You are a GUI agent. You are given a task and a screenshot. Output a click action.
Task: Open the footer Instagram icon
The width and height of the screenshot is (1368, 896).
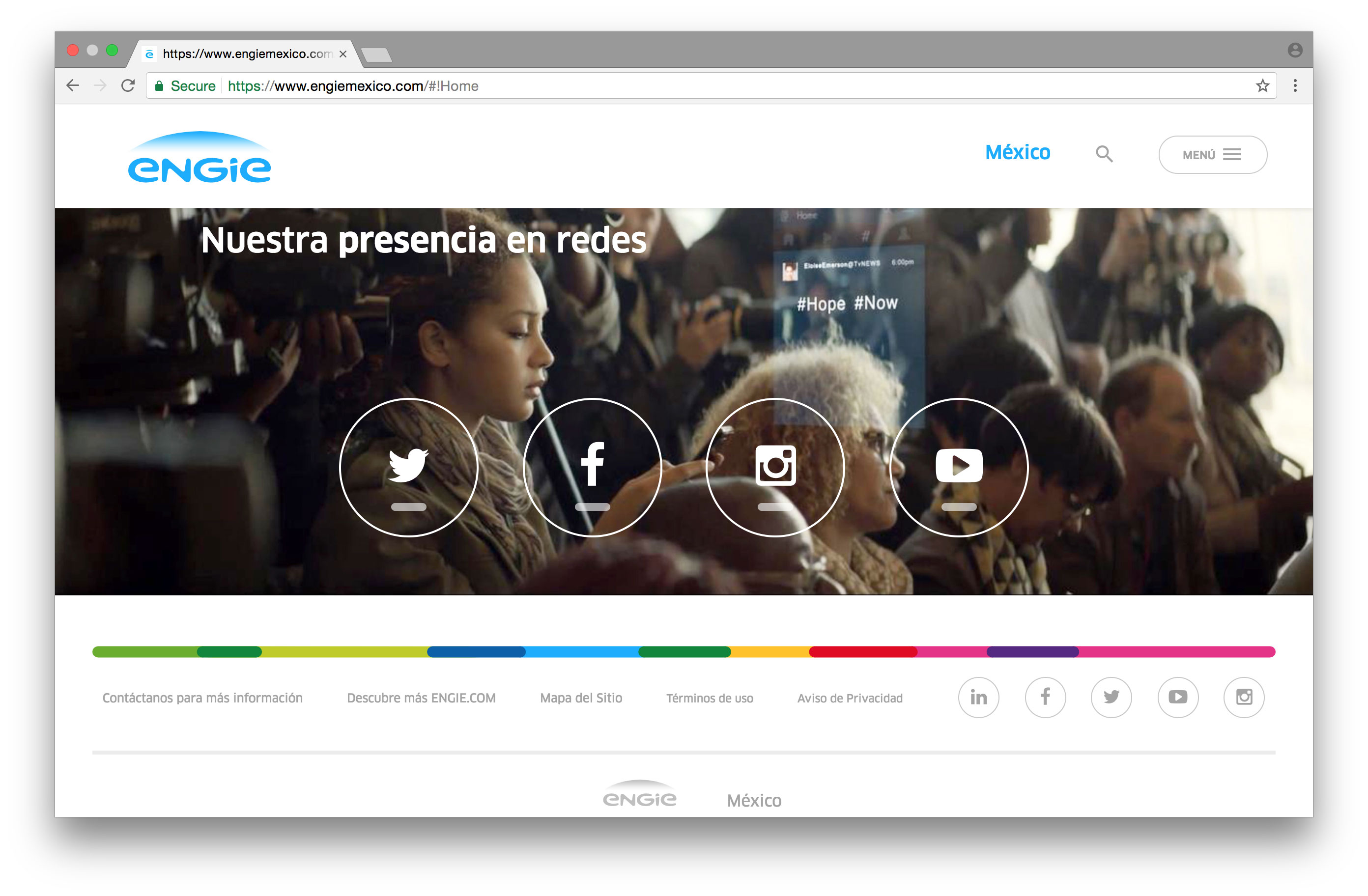pos(1244,698)
